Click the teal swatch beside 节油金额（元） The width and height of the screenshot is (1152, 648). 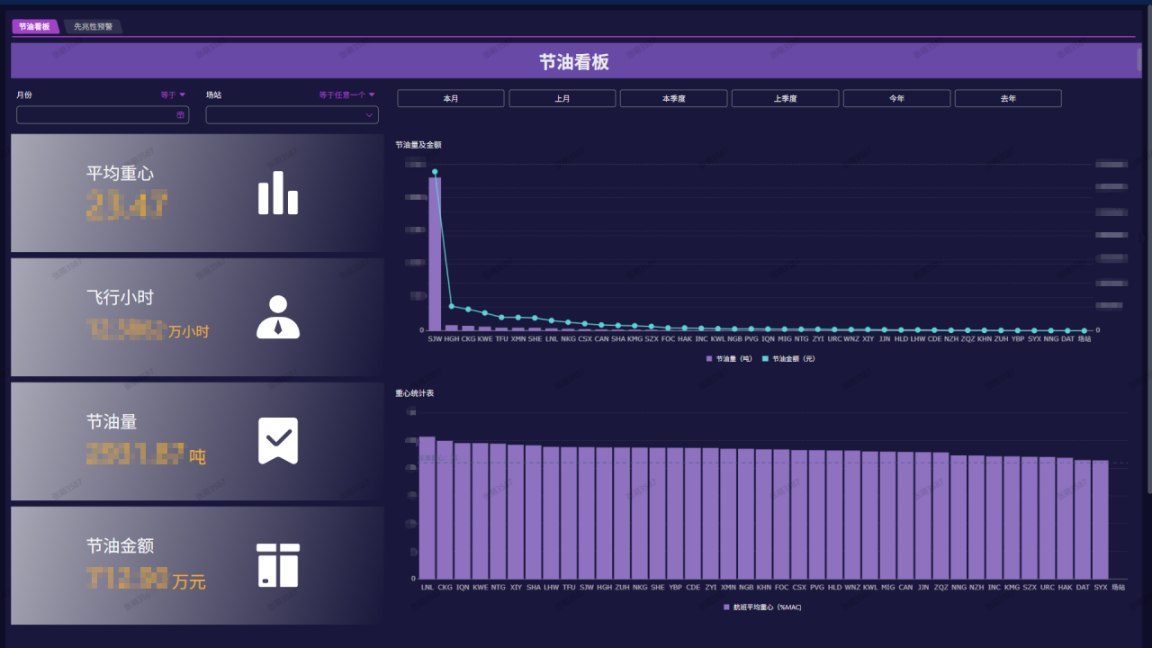tap(765, 359)
